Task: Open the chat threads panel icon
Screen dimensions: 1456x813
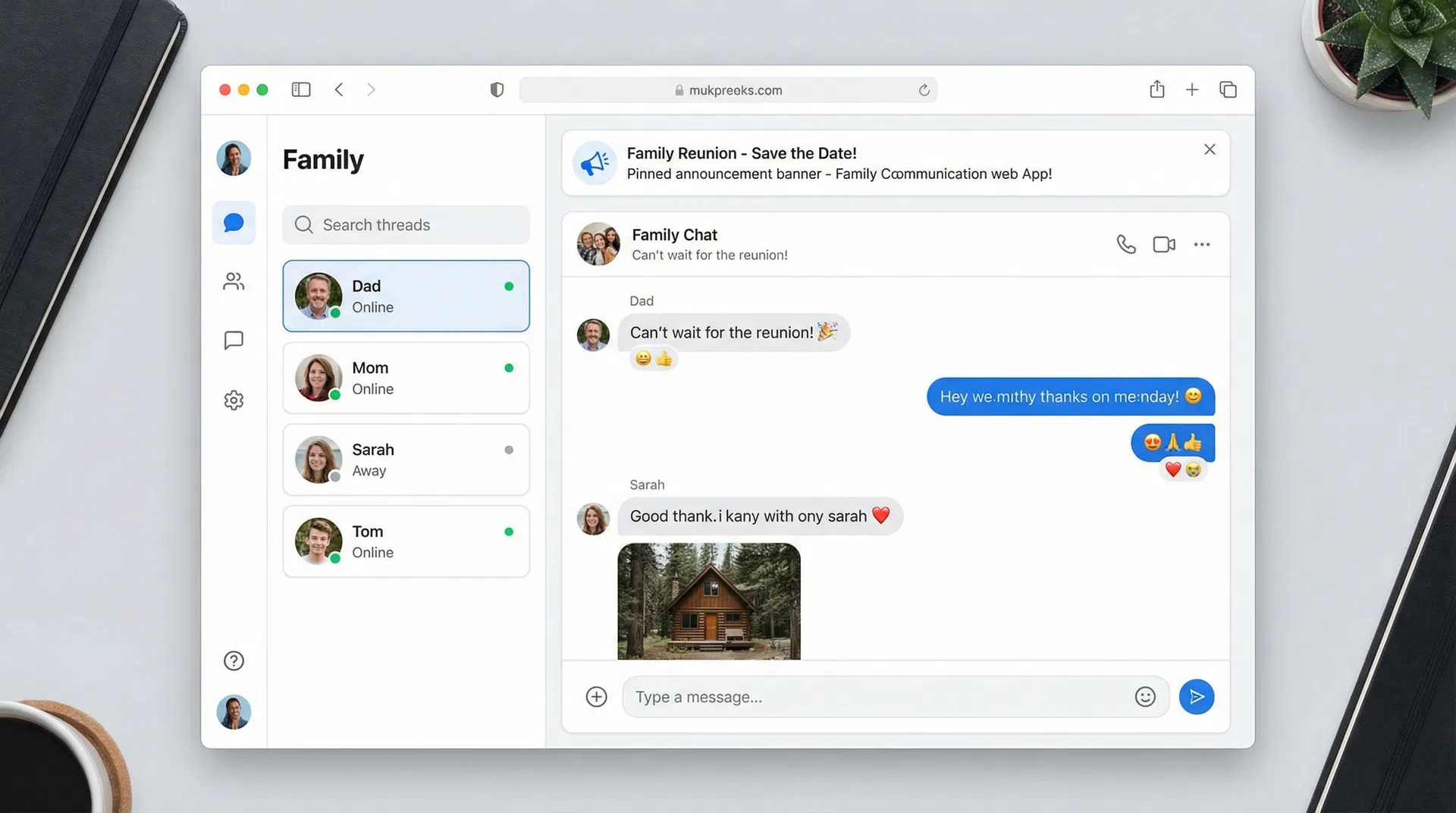Action: pos(234,222)
